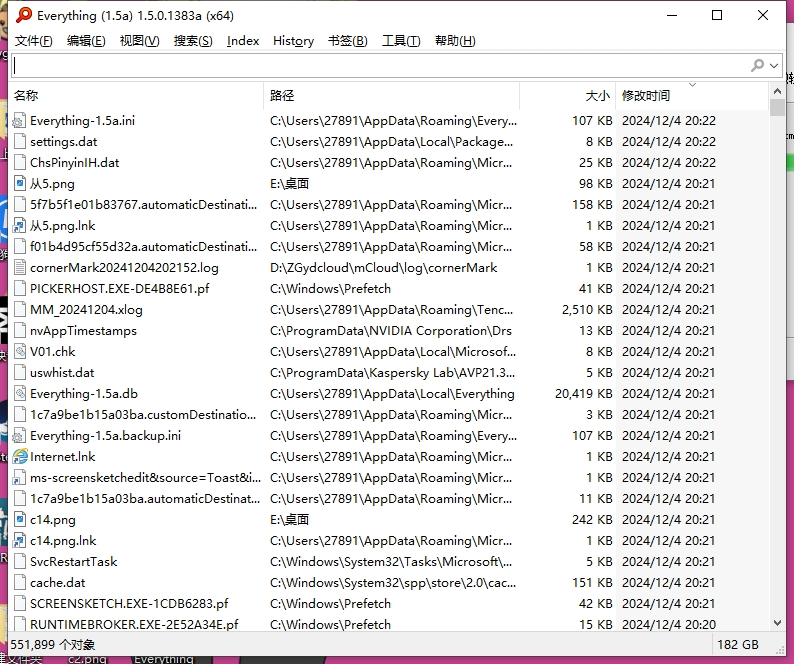Click shortcut icon of c14.png.lnk
This screenshot has height=664, width=794.
19,541
